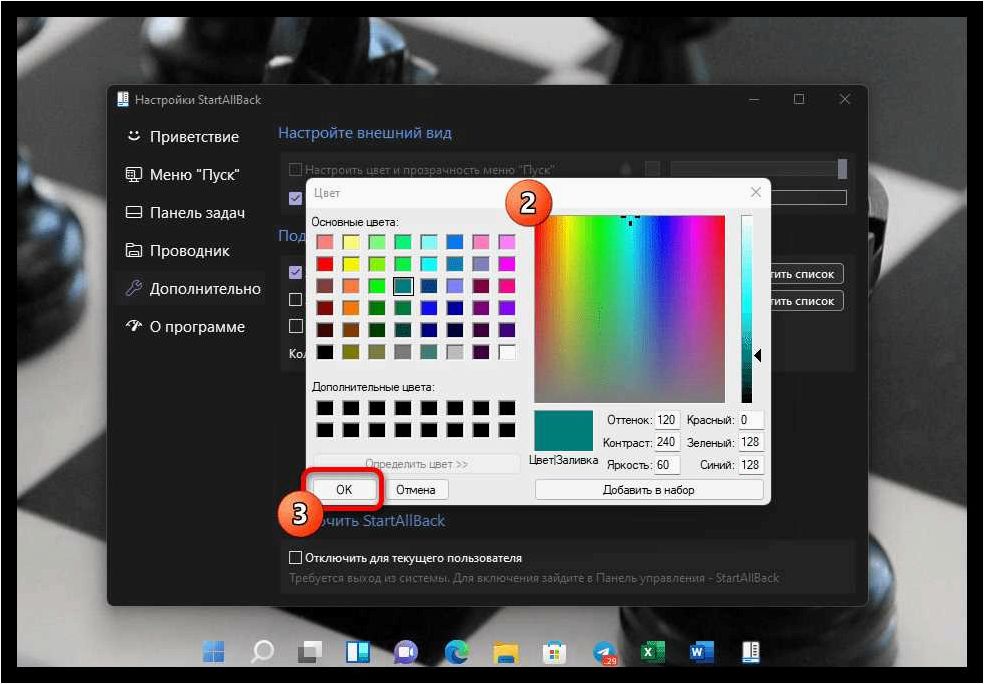The height and width of the screenshot is (684, 984).
Task: Select the hot pink basic color swatch
Action: 506,286
